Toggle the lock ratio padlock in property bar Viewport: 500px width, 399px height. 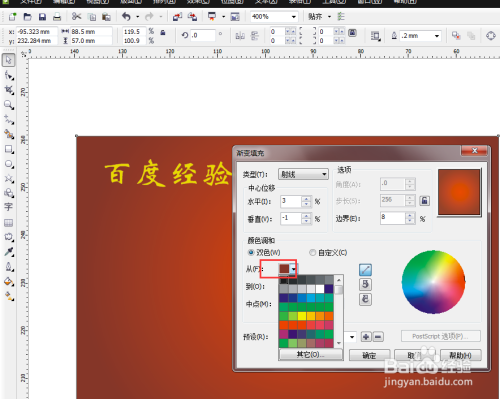pos(163,32)
